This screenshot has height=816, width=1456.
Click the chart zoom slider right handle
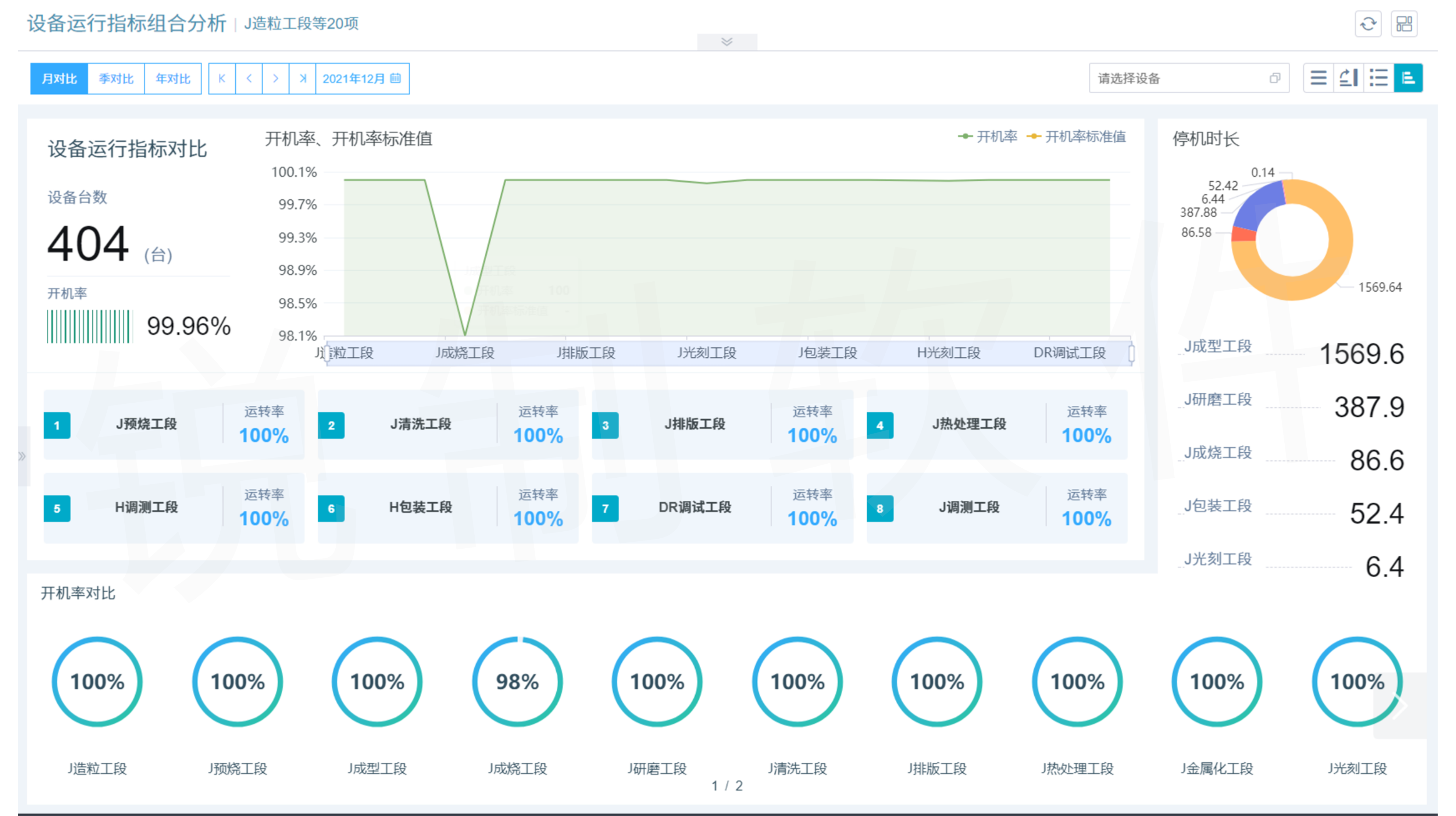(1131, 353)
